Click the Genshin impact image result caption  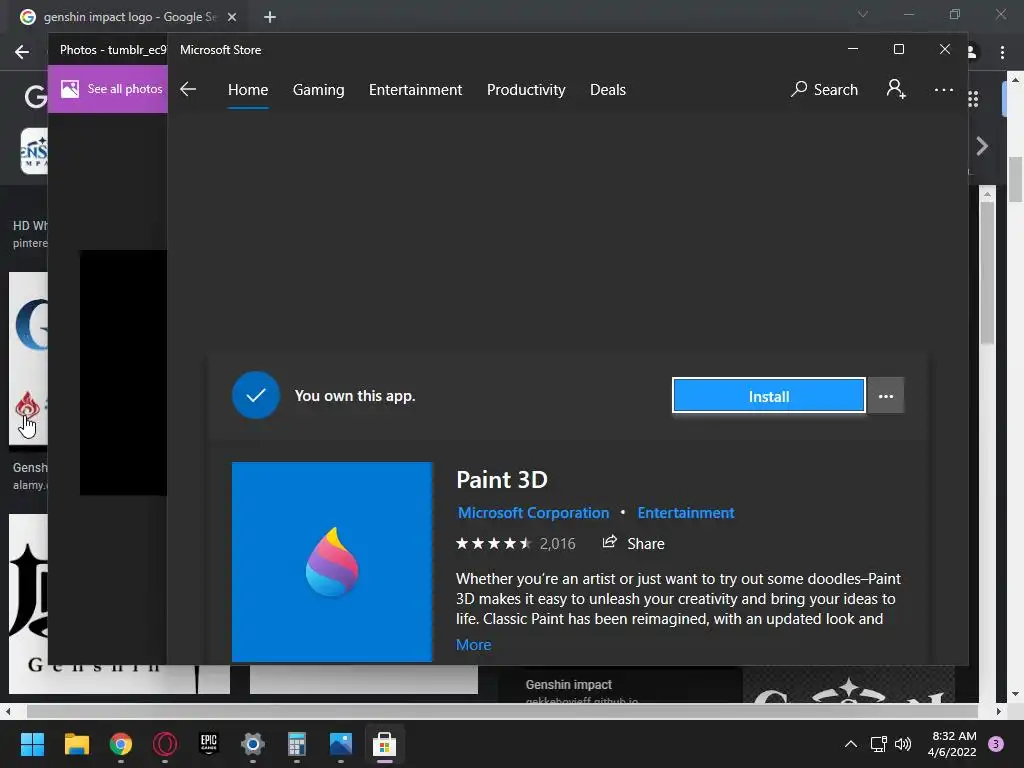pyautogui.click(x=568, y=684)
